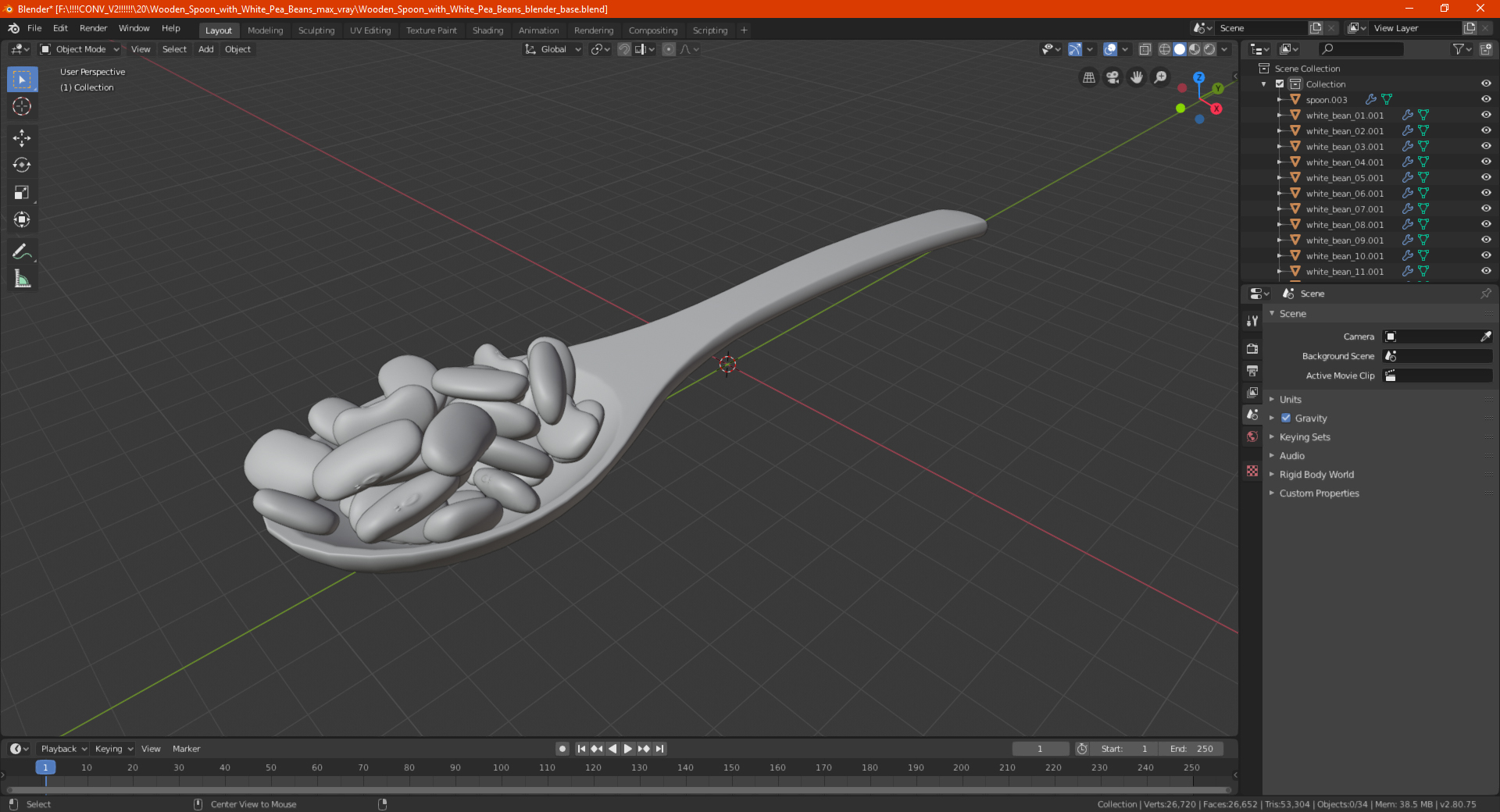The image size is (1500, 812).
Task: Open the Add menu in viewport header
Action: click(x=205, y=49)
